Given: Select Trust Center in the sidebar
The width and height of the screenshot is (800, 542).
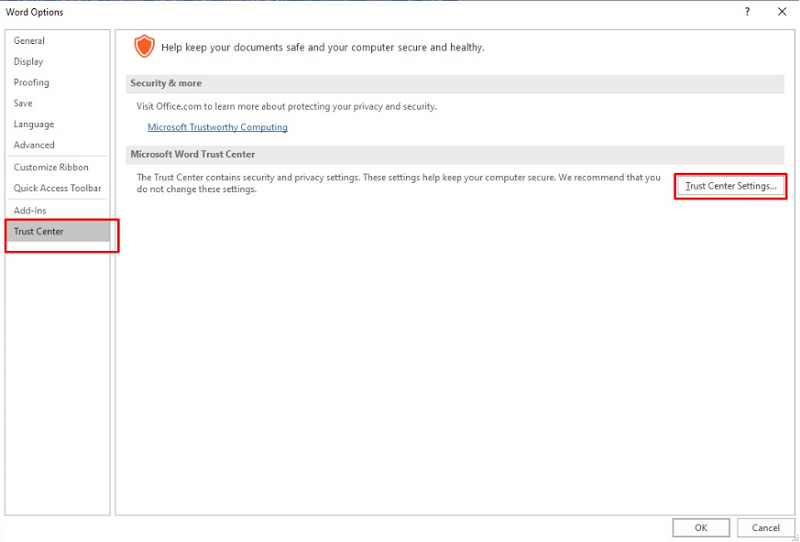Looking at the screenshot, I should coord(39,232).
